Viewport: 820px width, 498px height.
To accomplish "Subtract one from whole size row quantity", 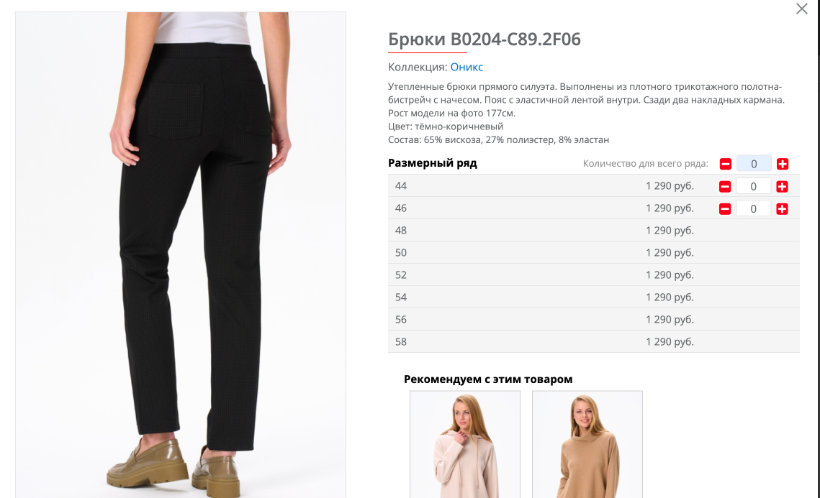I will click(x=725, y=164).
